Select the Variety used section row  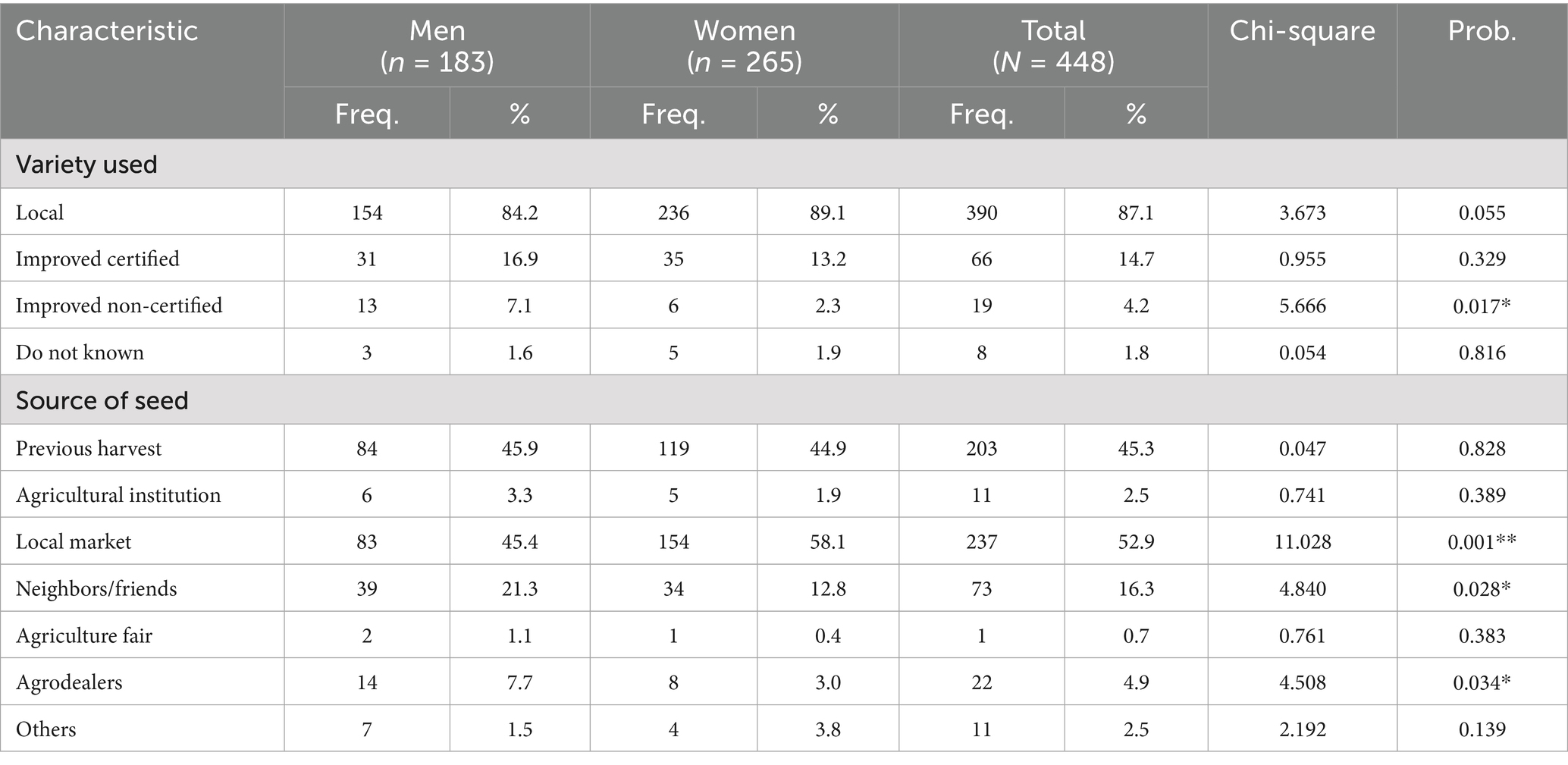click(86, 165)
